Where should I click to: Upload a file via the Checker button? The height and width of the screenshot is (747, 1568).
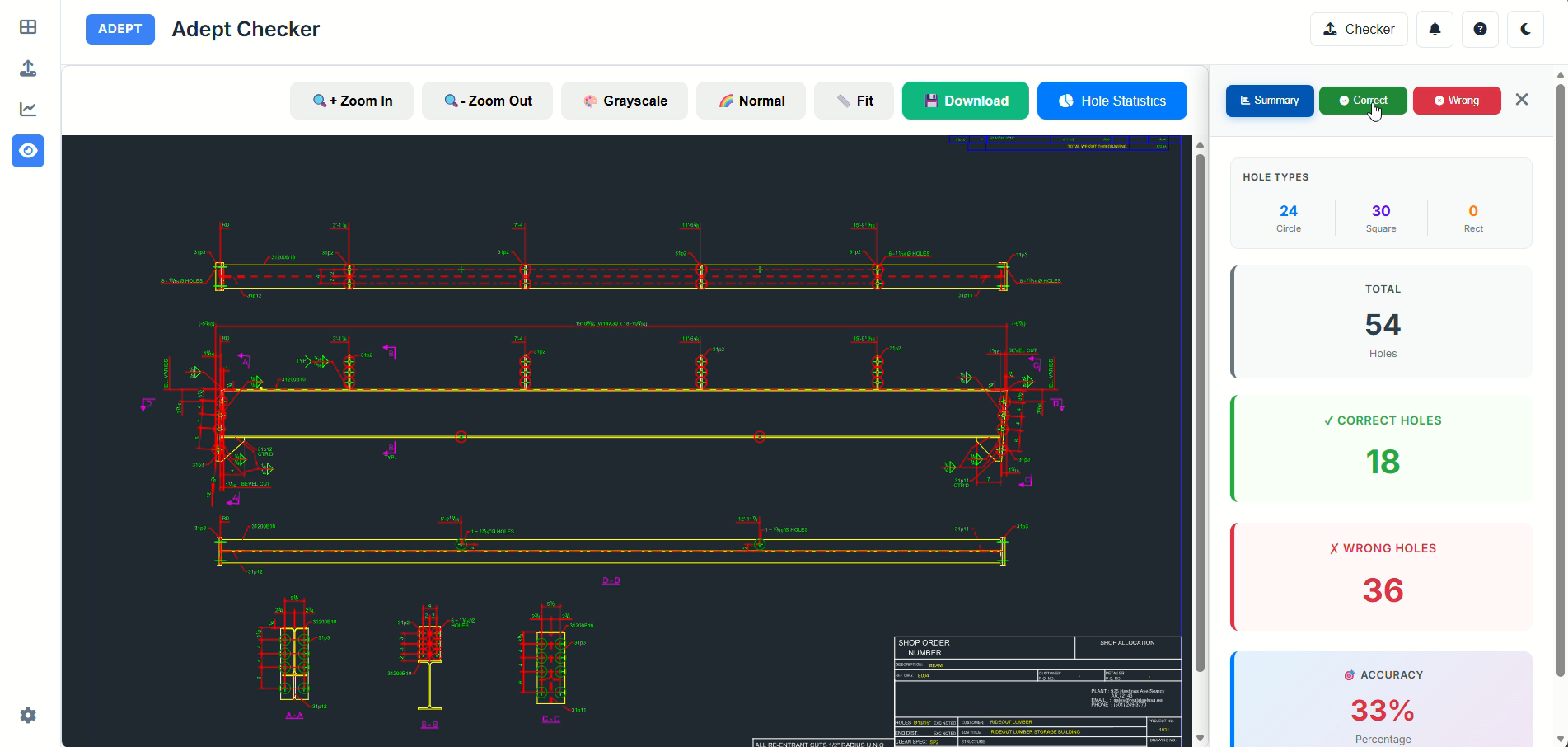[1358, 29]
